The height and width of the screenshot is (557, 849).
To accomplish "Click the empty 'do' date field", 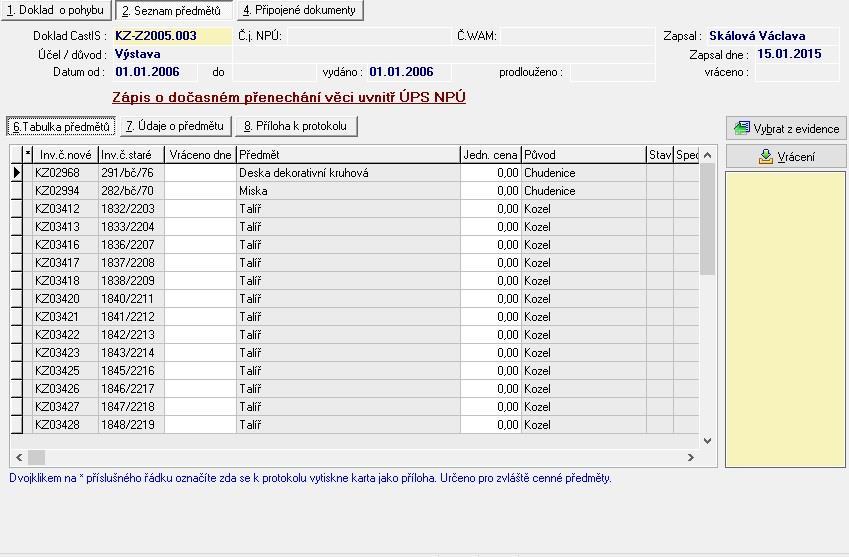I will [x=275, y=72].
